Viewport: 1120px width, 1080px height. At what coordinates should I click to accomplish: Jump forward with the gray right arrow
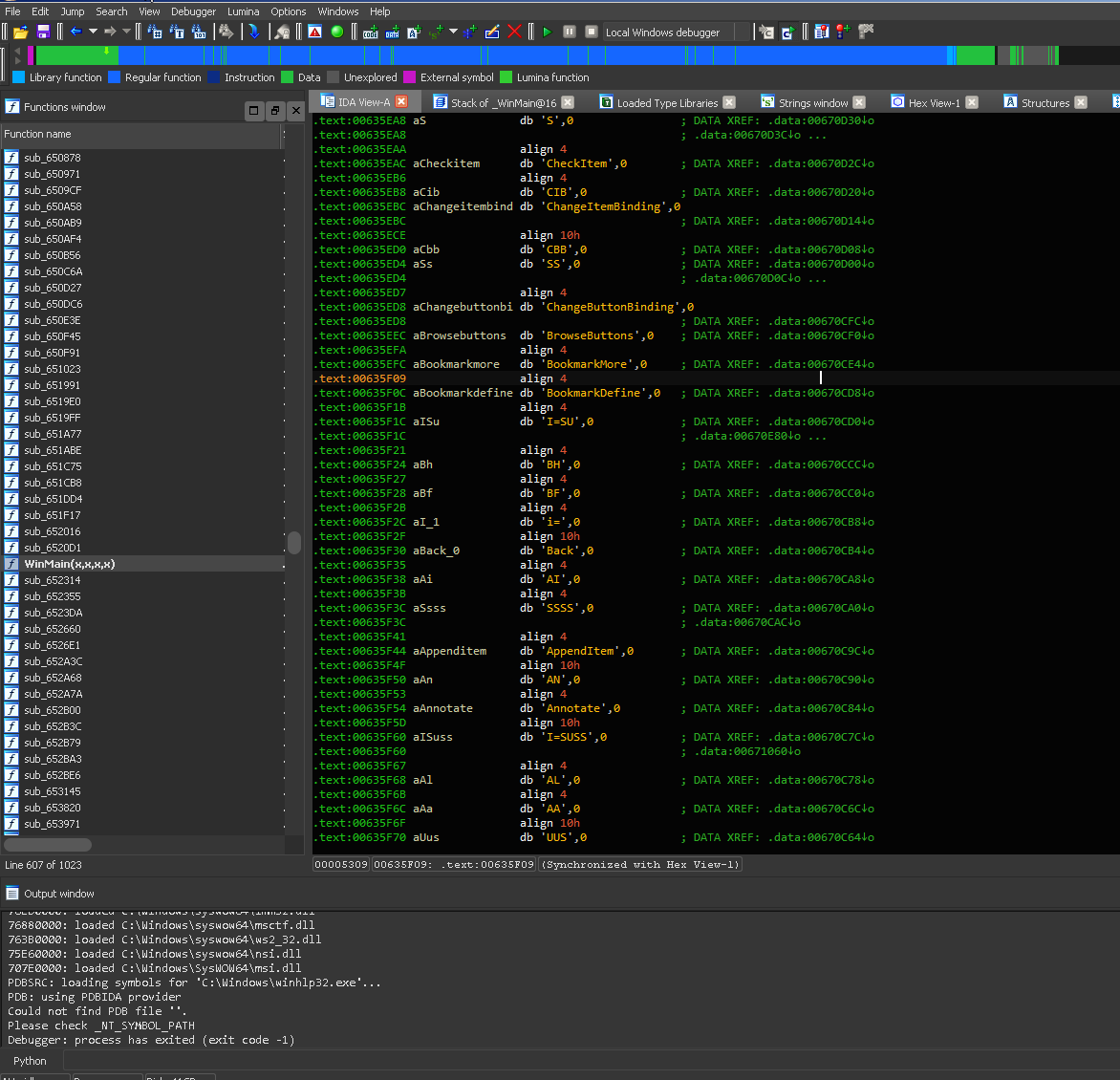pos(109,32)
